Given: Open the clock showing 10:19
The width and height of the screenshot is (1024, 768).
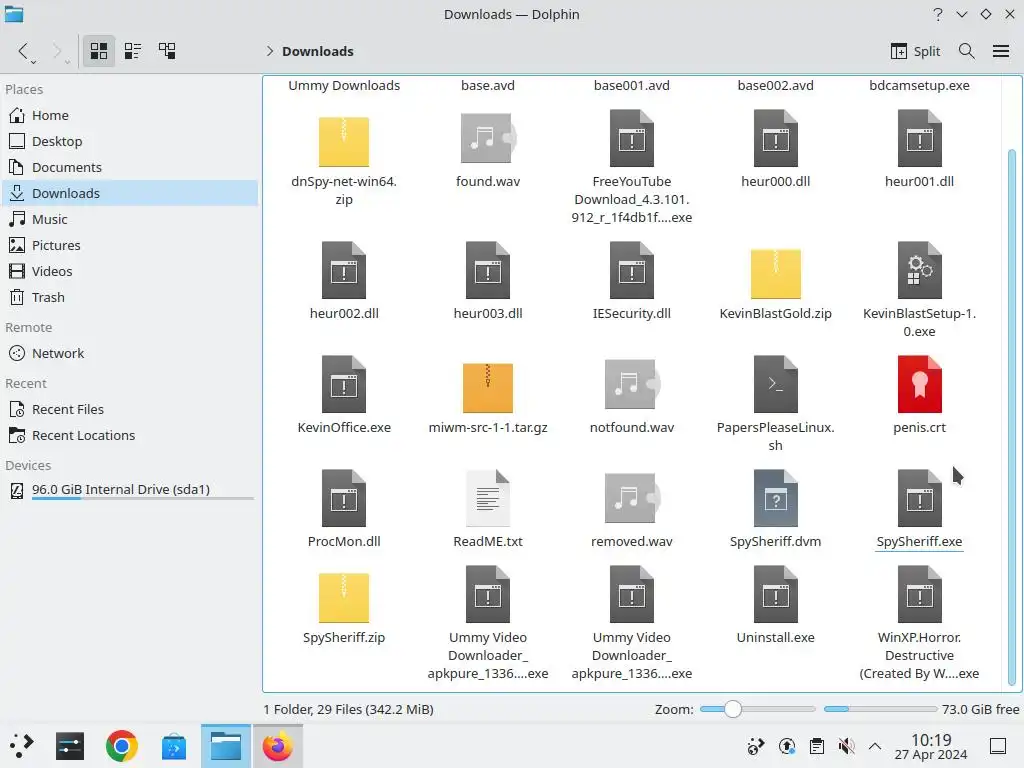Looking at the screenshot, I should [x=931, y=746].
